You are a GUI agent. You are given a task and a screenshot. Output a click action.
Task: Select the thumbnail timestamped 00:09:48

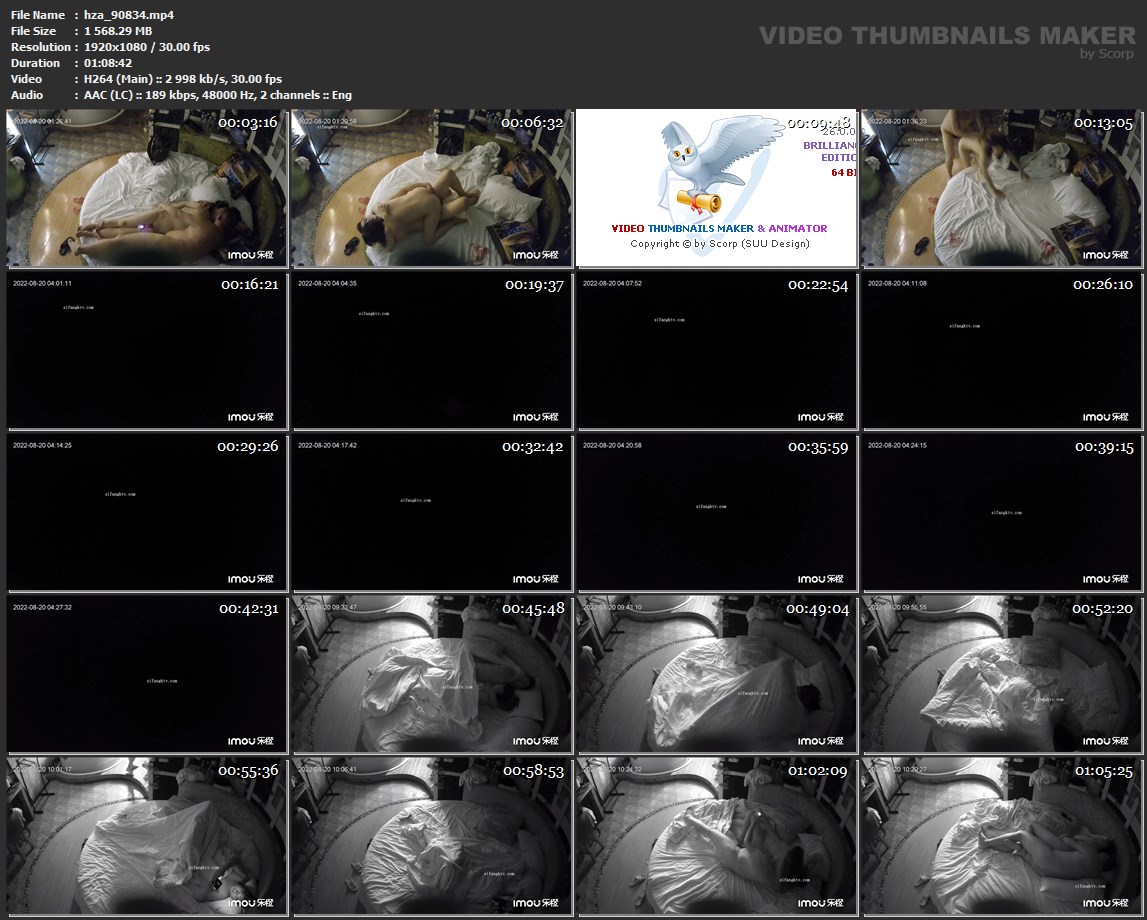[x=716, y=188]
